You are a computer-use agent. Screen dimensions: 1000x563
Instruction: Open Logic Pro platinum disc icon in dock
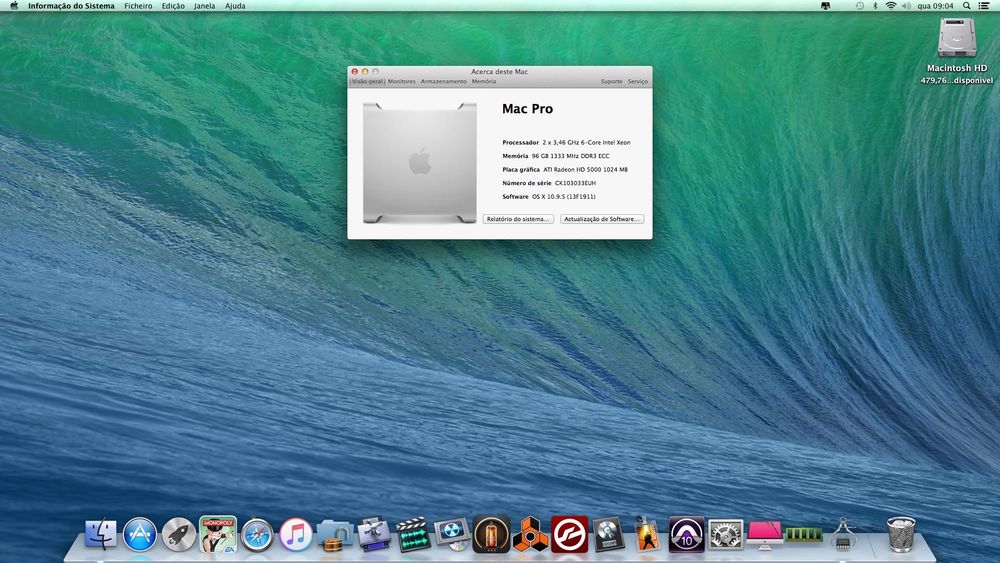click(x=608, y=534)
